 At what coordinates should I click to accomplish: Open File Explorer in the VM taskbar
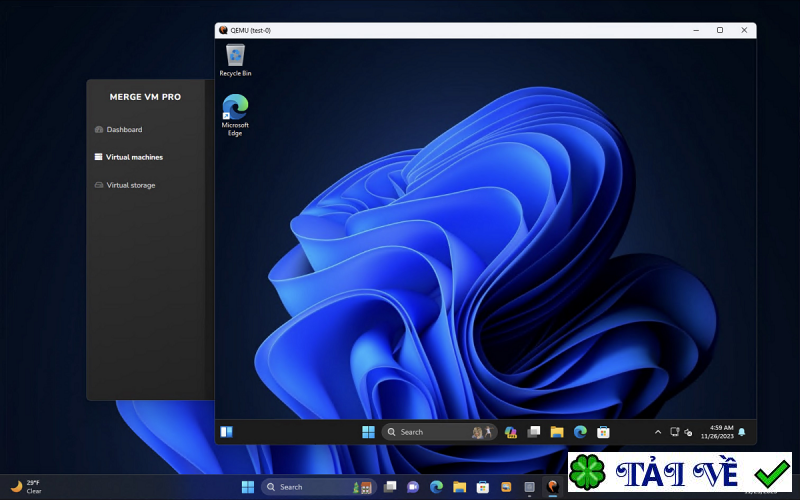[557, 432]
